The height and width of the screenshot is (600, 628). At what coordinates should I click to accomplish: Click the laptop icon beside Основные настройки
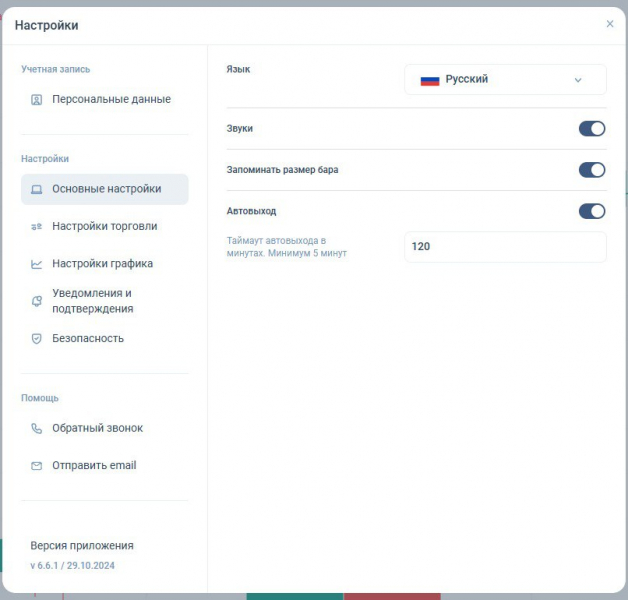[36, 189]
